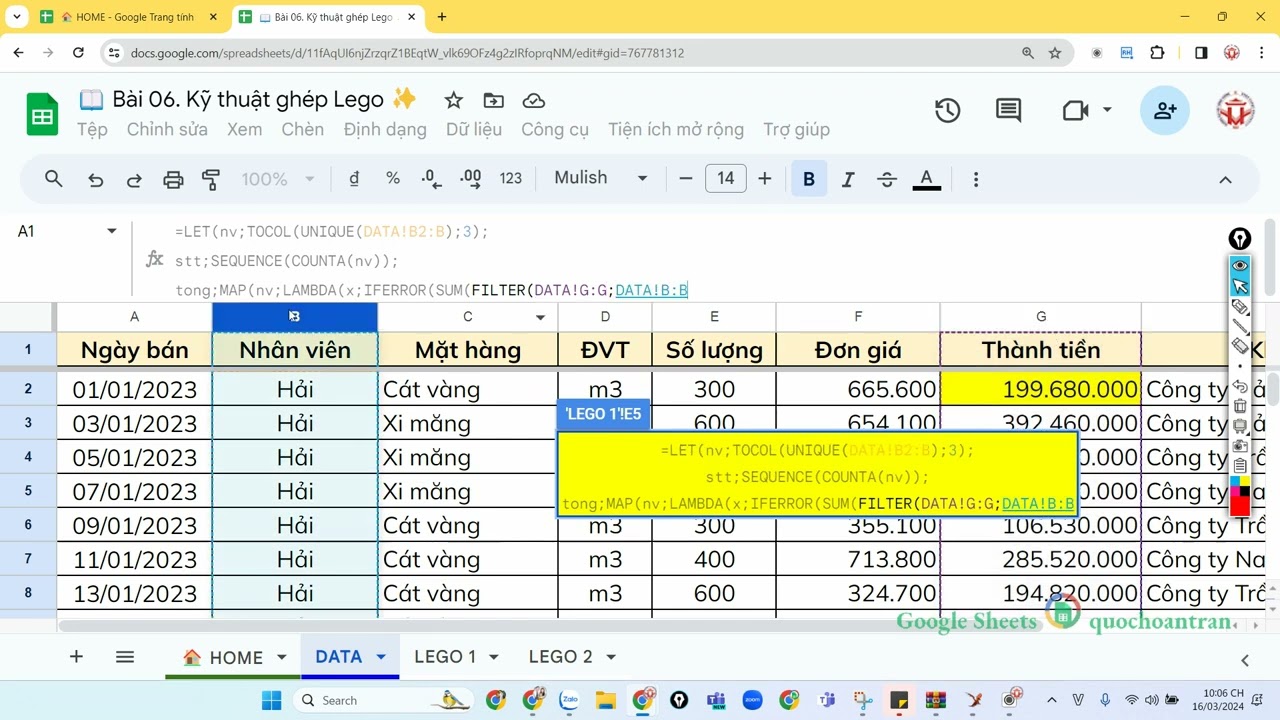Click the Thành tiền header cell
Viewport: 1280px width, 720px height.
tap(1041, 350)
